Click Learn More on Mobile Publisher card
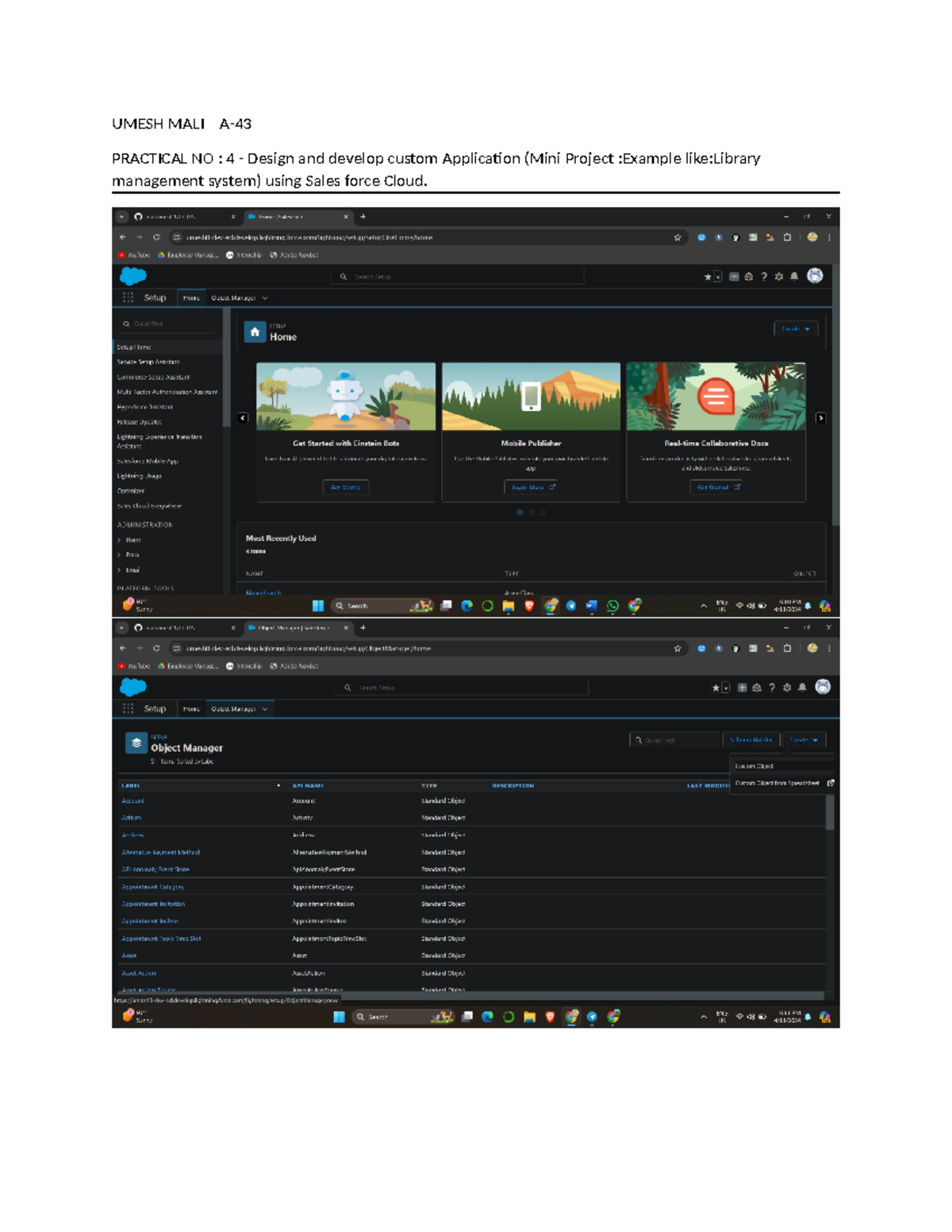Image resolution: width=952 pixels, height=1232 pixels. point(532,487)
